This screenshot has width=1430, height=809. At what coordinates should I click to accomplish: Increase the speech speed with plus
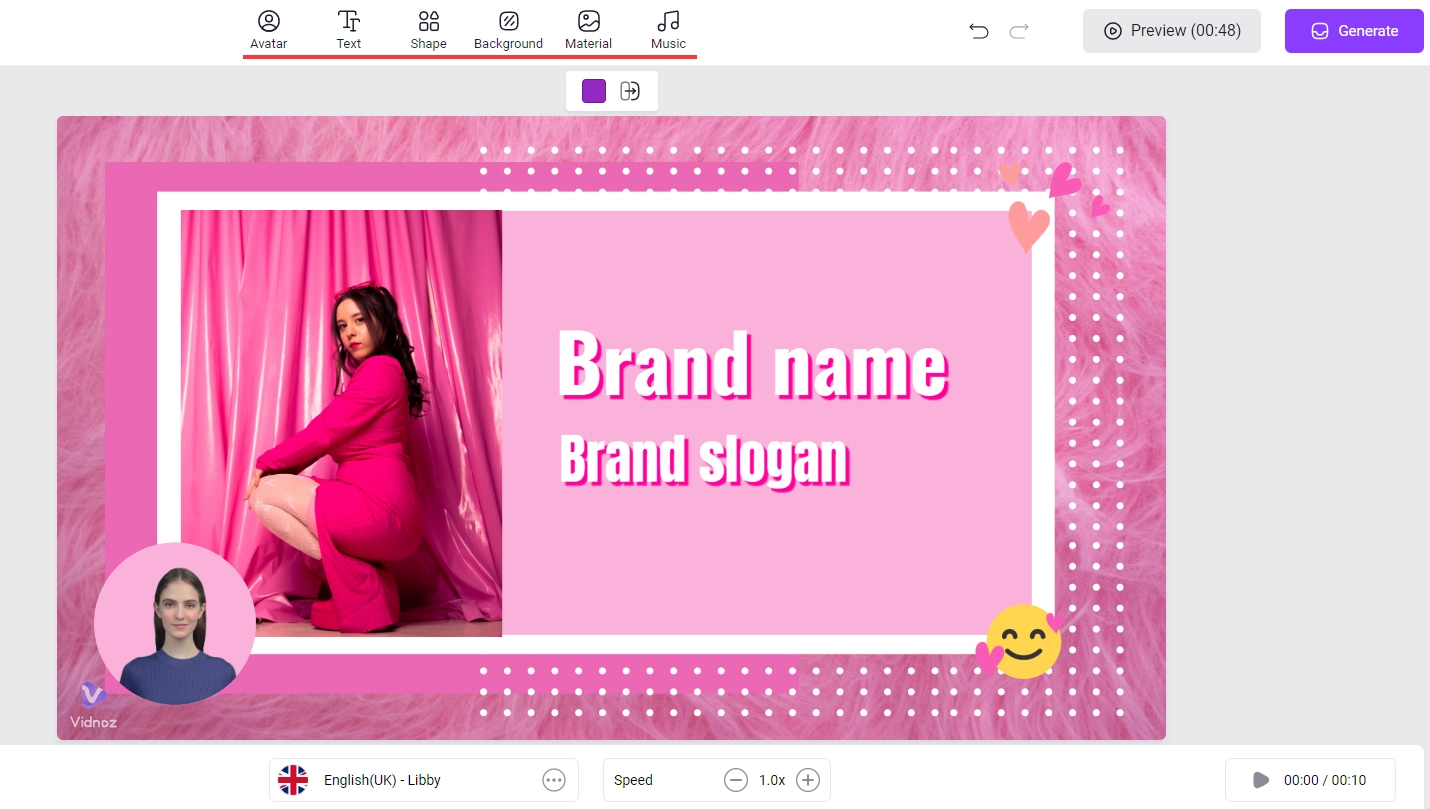pos(807,780)
